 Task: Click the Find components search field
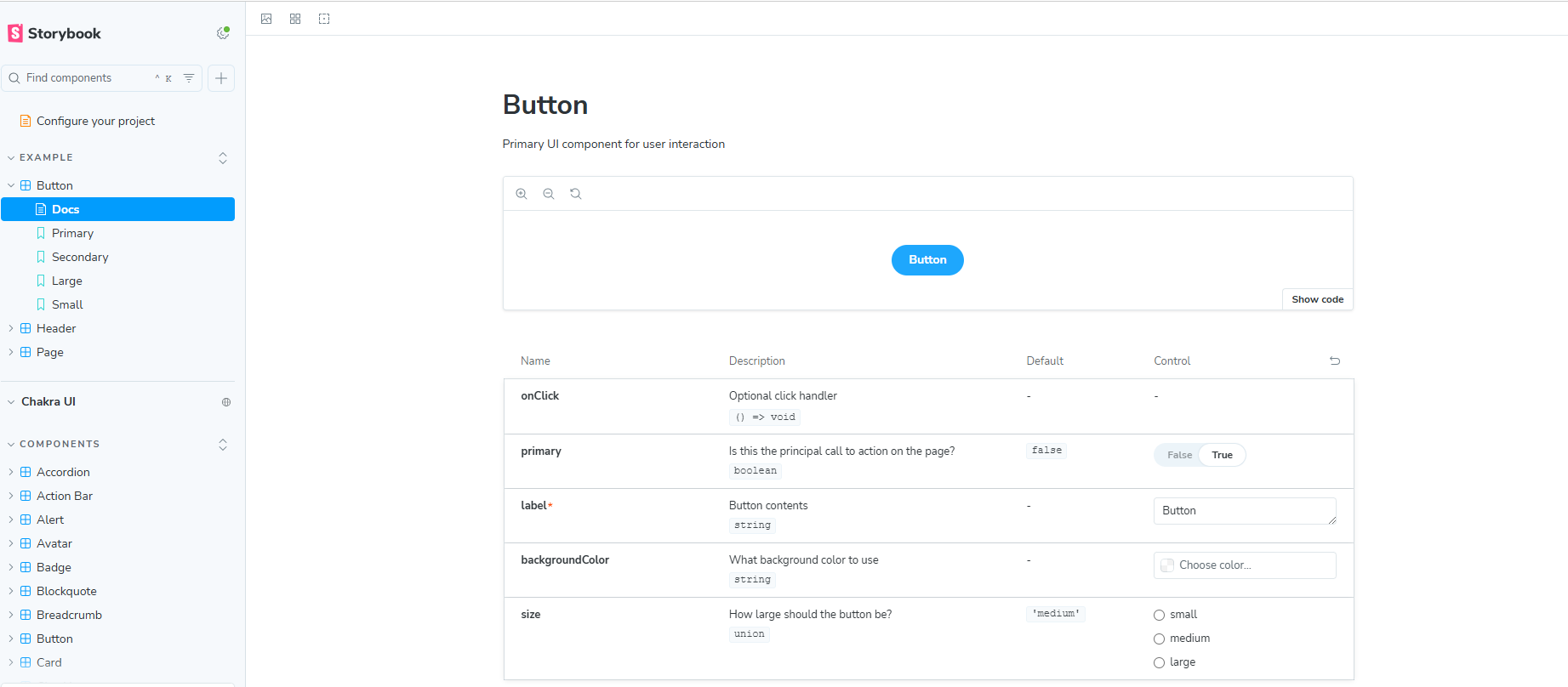[x=85, y=78]
